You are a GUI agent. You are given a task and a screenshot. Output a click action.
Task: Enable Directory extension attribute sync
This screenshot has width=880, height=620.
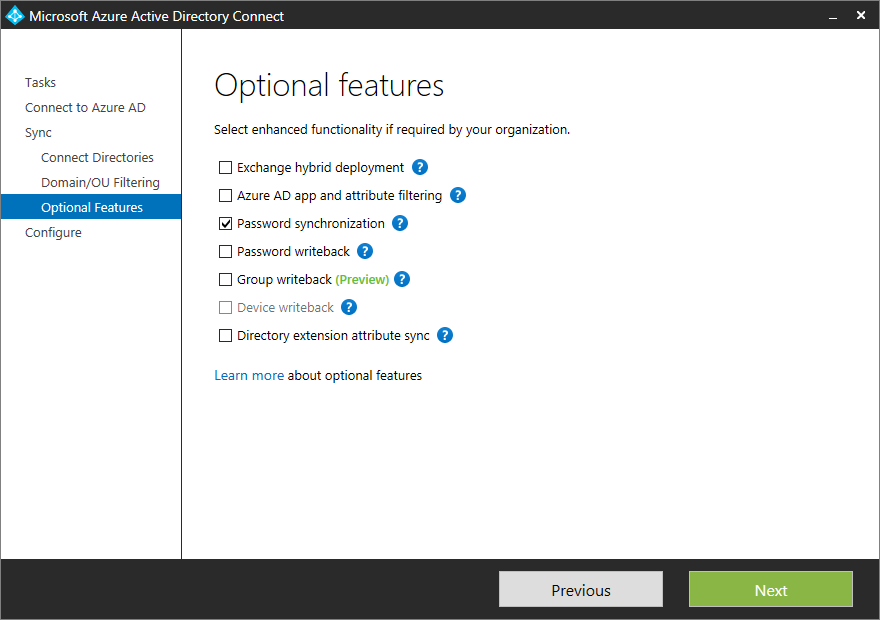click(x=225, y=336)
